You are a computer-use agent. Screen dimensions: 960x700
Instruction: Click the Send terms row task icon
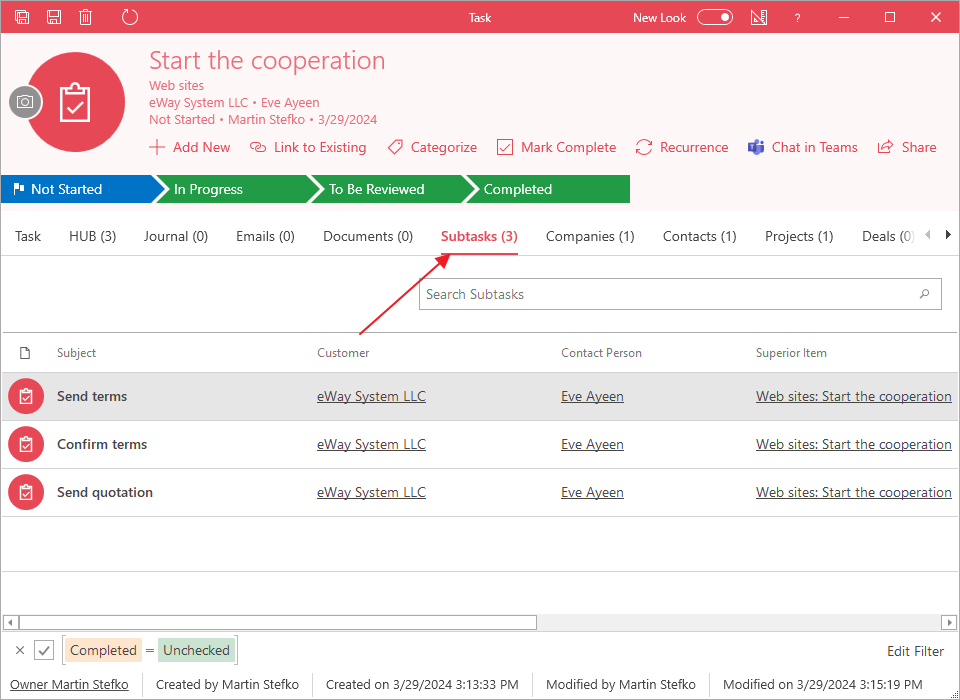(26, 396)
